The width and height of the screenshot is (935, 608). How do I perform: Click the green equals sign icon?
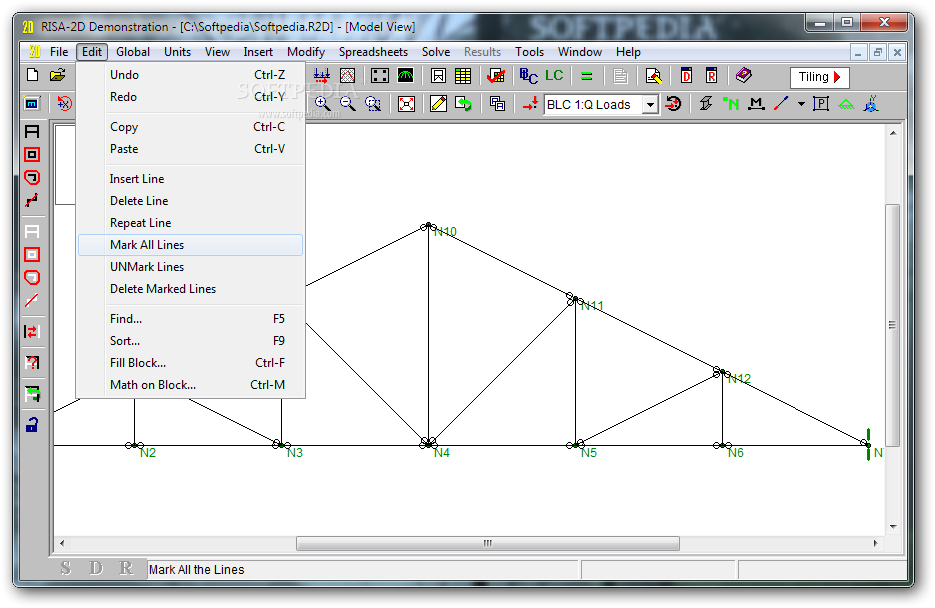(x=587, y=76)
